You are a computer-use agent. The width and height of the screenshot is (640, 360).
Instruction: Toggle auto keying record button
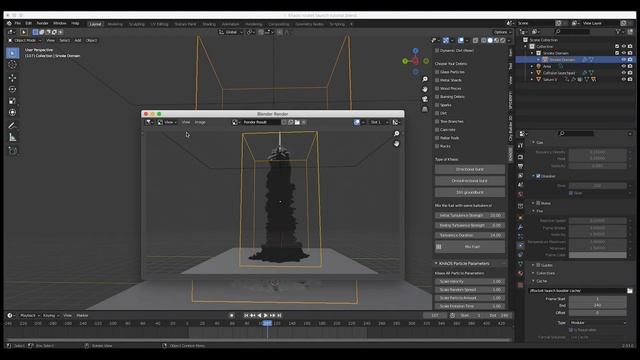(x=231, y=316)
